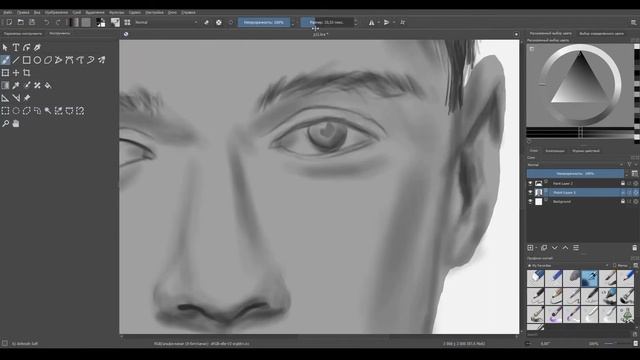Viewport: 640px width, 360px height.
Task: Move the layer up with chevron
Action: [565, 248]
